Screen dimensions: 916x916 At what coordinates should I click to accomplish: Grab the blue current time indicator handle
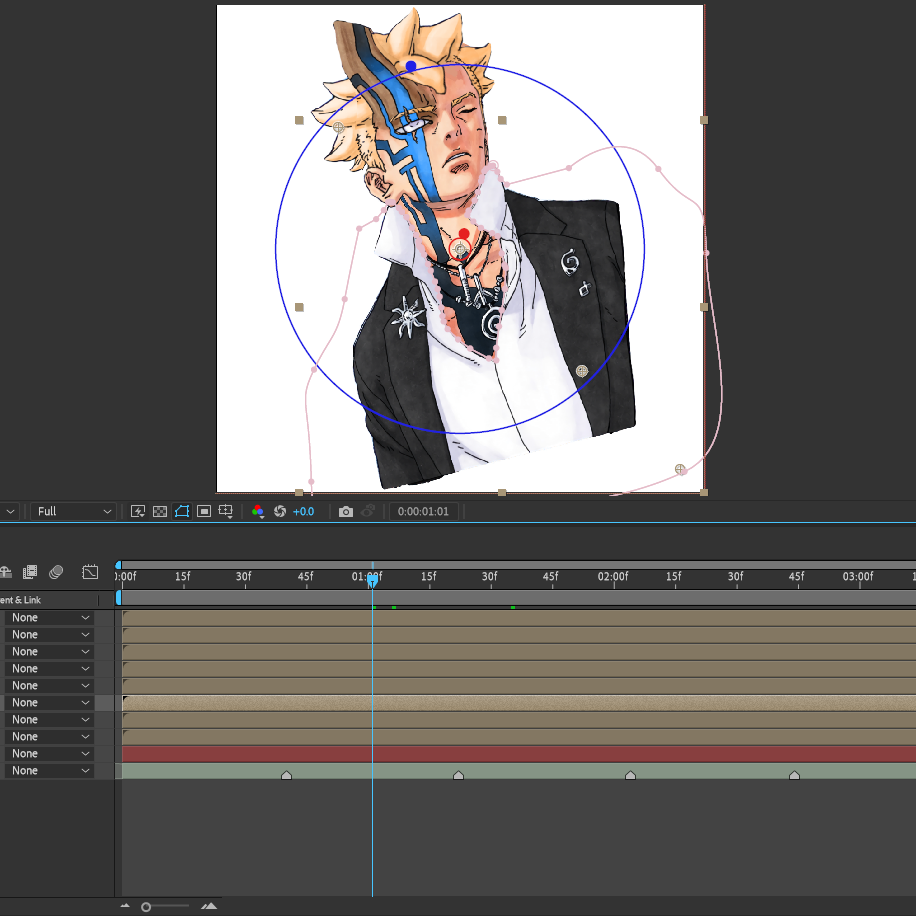[372, 581]
